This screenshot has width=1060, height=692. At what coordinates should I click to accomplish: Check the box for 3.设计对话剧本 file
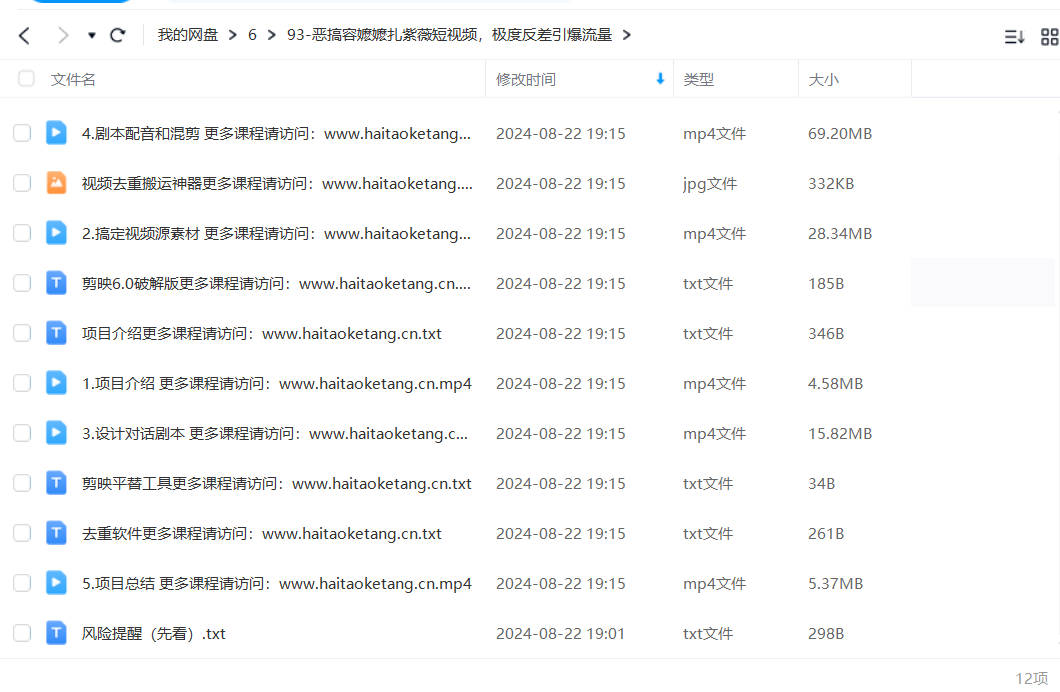tap(22, 433)
